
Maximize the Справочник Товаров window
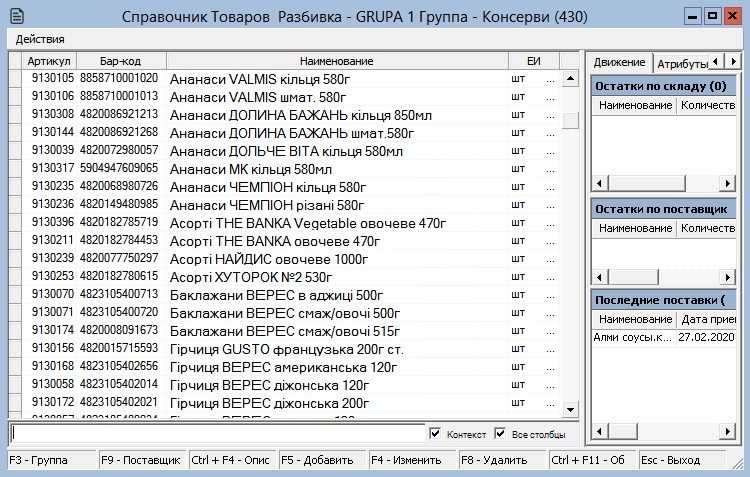pos(712,16)
